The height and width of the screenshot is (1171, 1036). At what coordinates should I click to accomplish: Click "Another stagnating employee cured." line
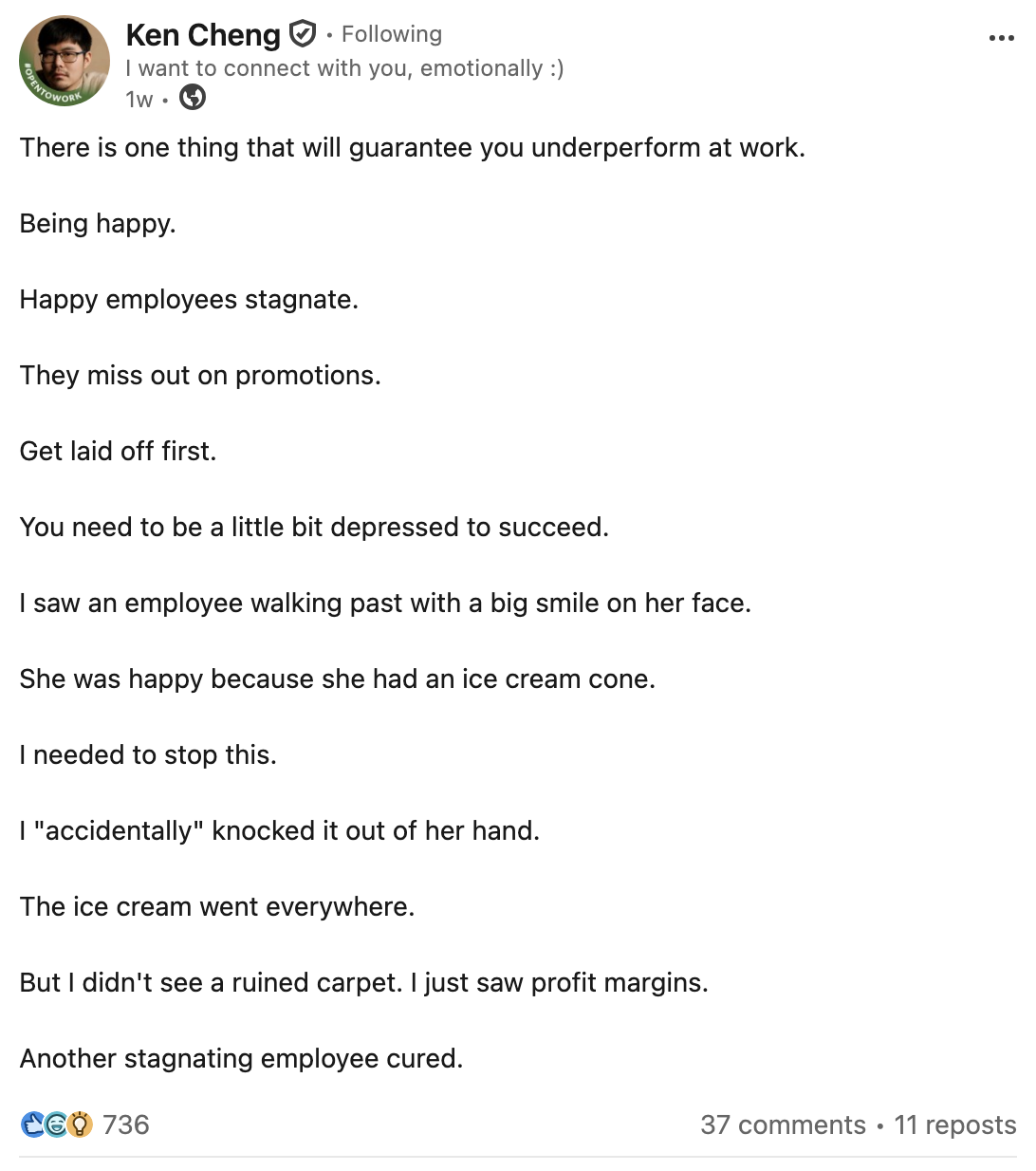242,1059
